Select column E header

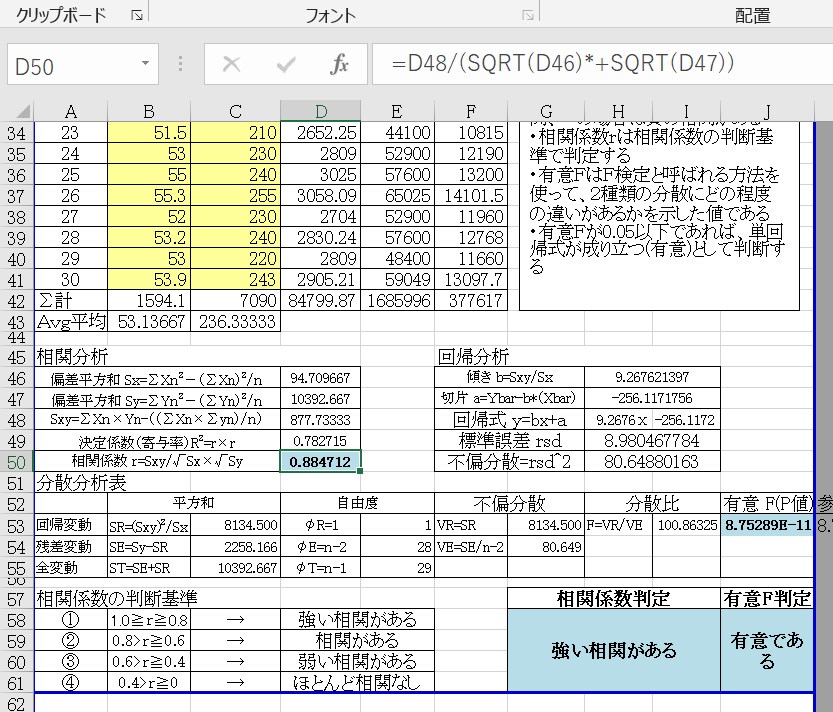[397, 112]
